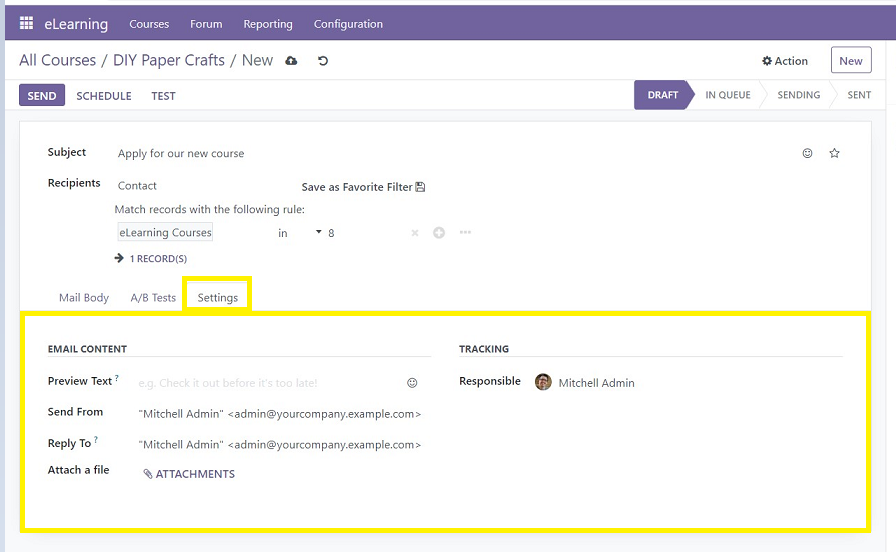The image size is (896, 552).
Task: Add a new rule with plus icon
Action: coord(439,233)
